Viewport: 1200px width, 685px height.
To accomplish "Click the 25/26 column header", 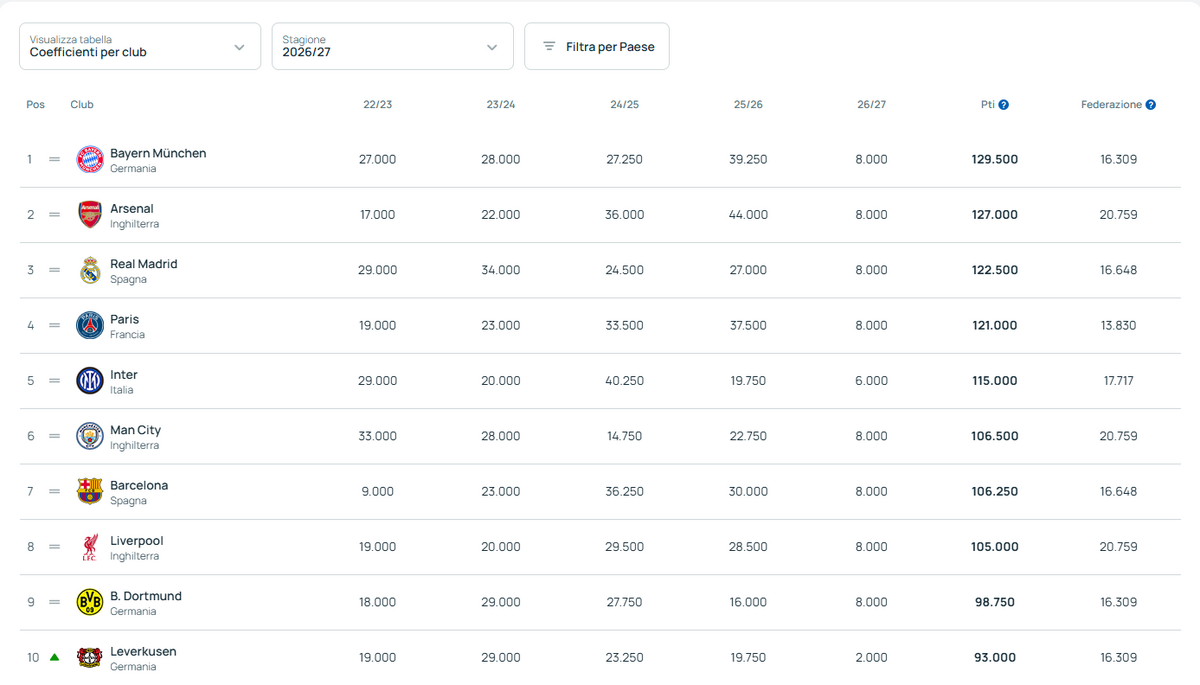I will [x=748, y=104].
